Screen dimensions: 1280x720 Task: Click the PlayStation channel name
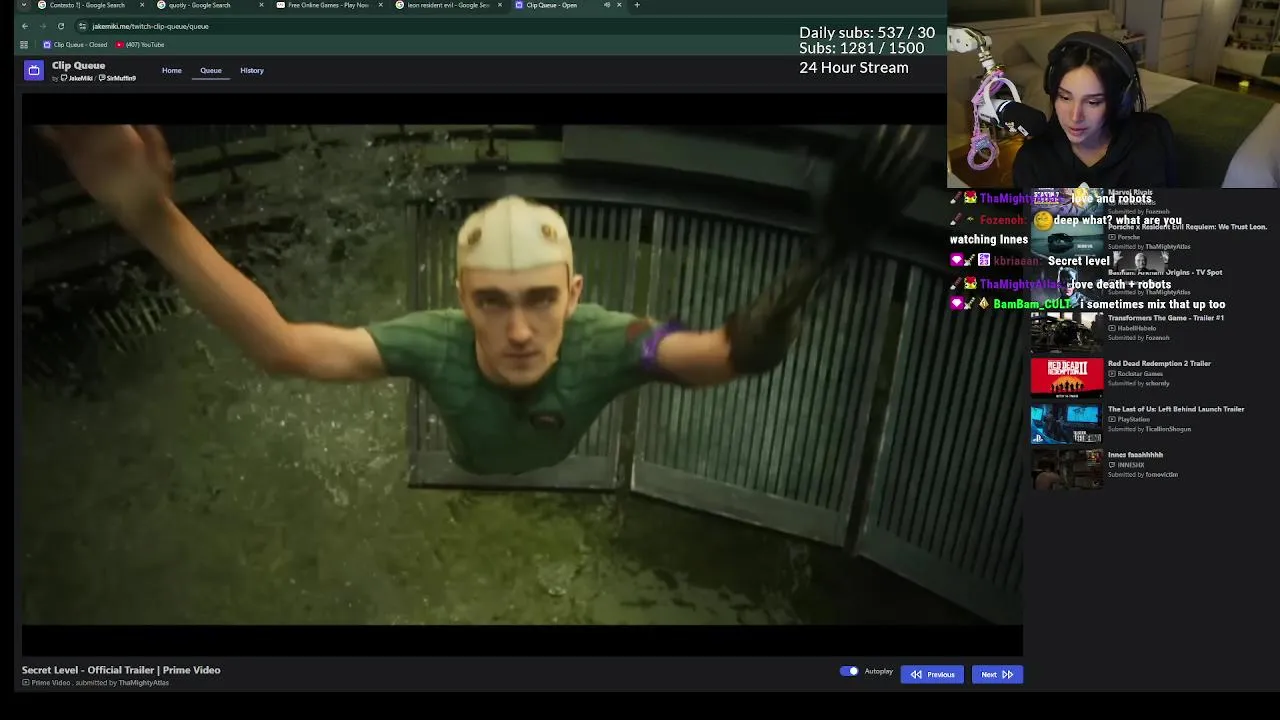tap(1133, 419)
